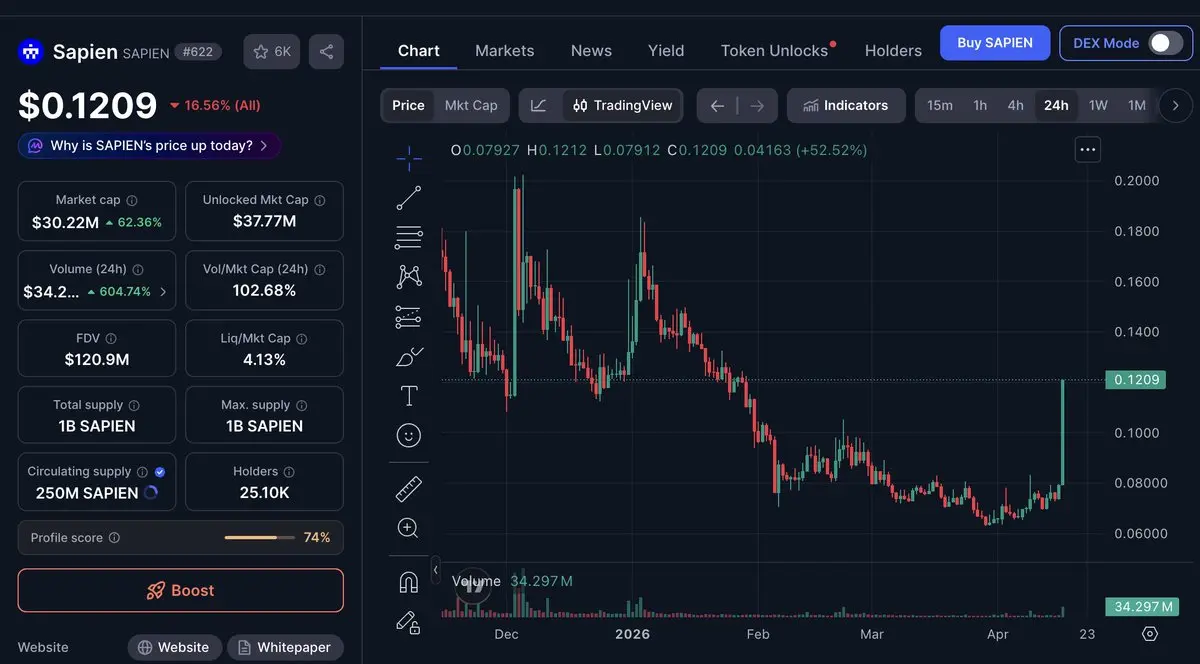Toggle DEX Mode switch
1200x664 pixels.
pyautogui.click(x=1165, y=43)
